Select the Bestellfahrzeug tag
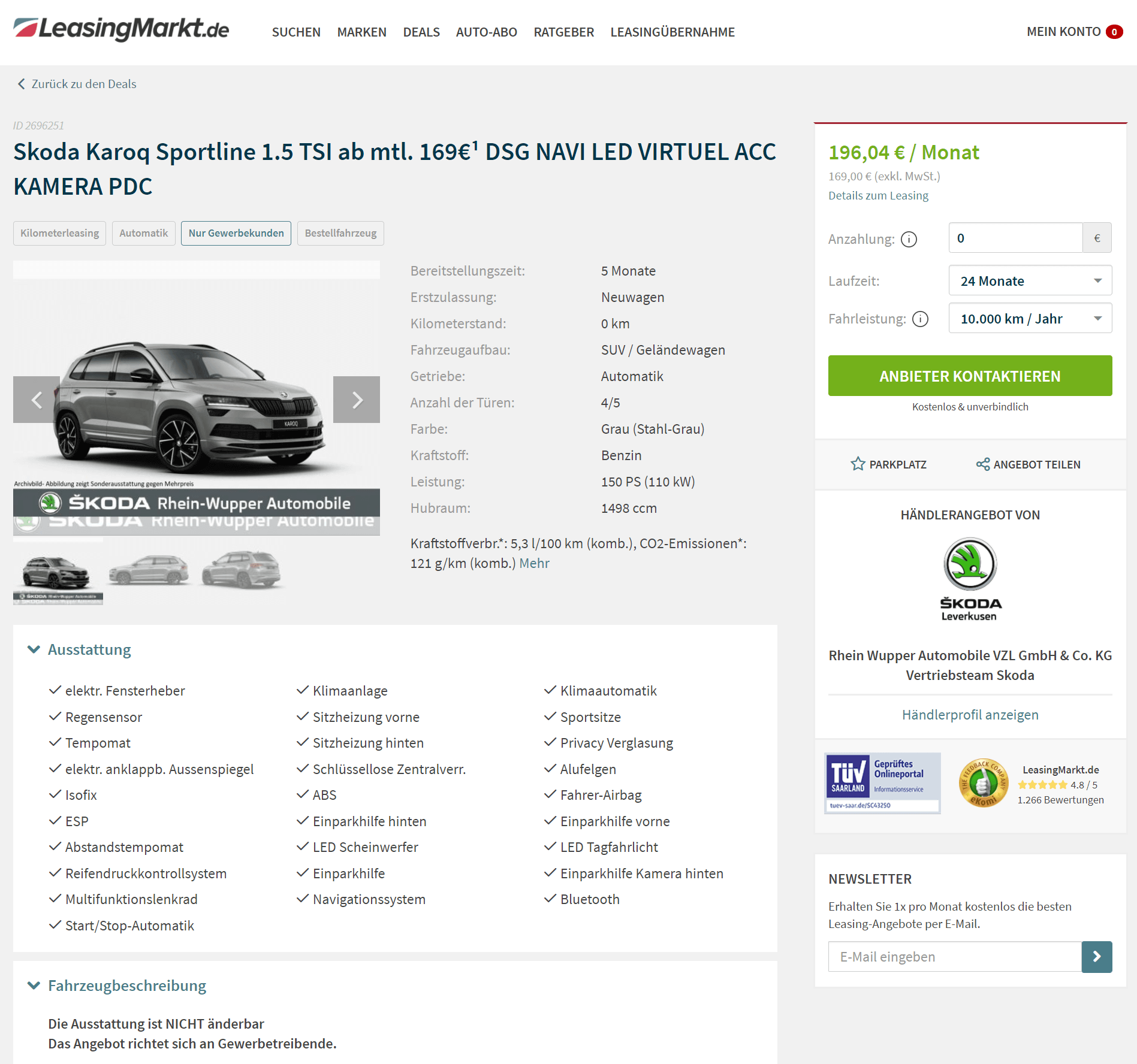1137x1064 pixels. click(x=340, y=233)
